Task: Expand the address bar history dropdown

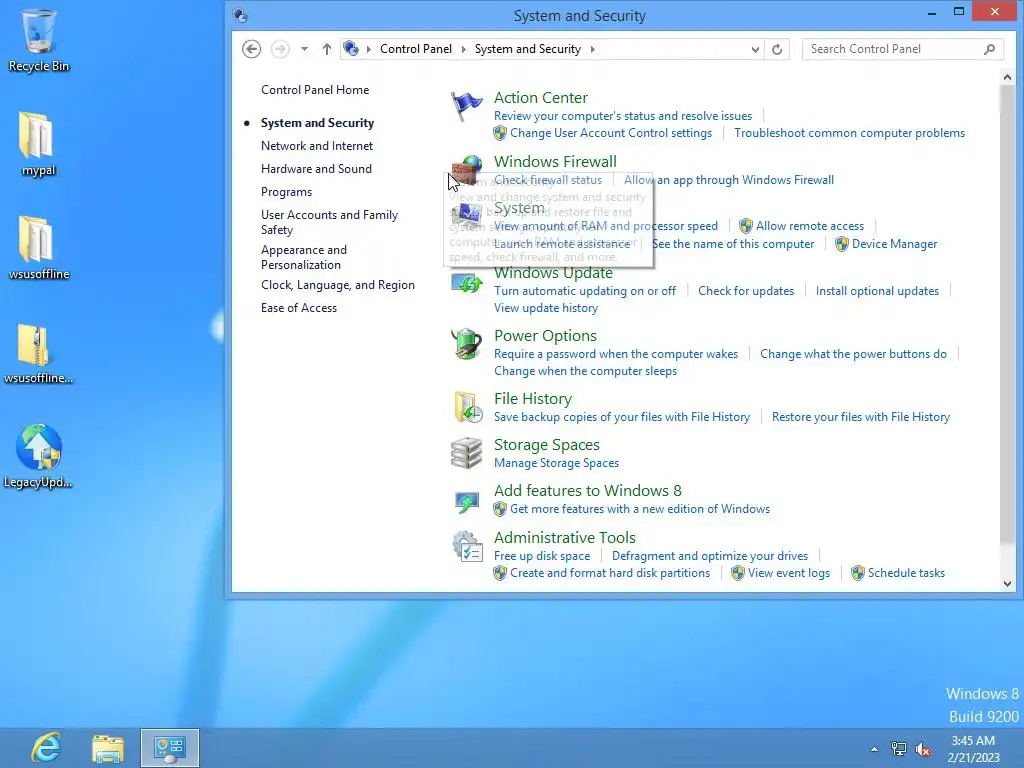Action: [755, 49]
